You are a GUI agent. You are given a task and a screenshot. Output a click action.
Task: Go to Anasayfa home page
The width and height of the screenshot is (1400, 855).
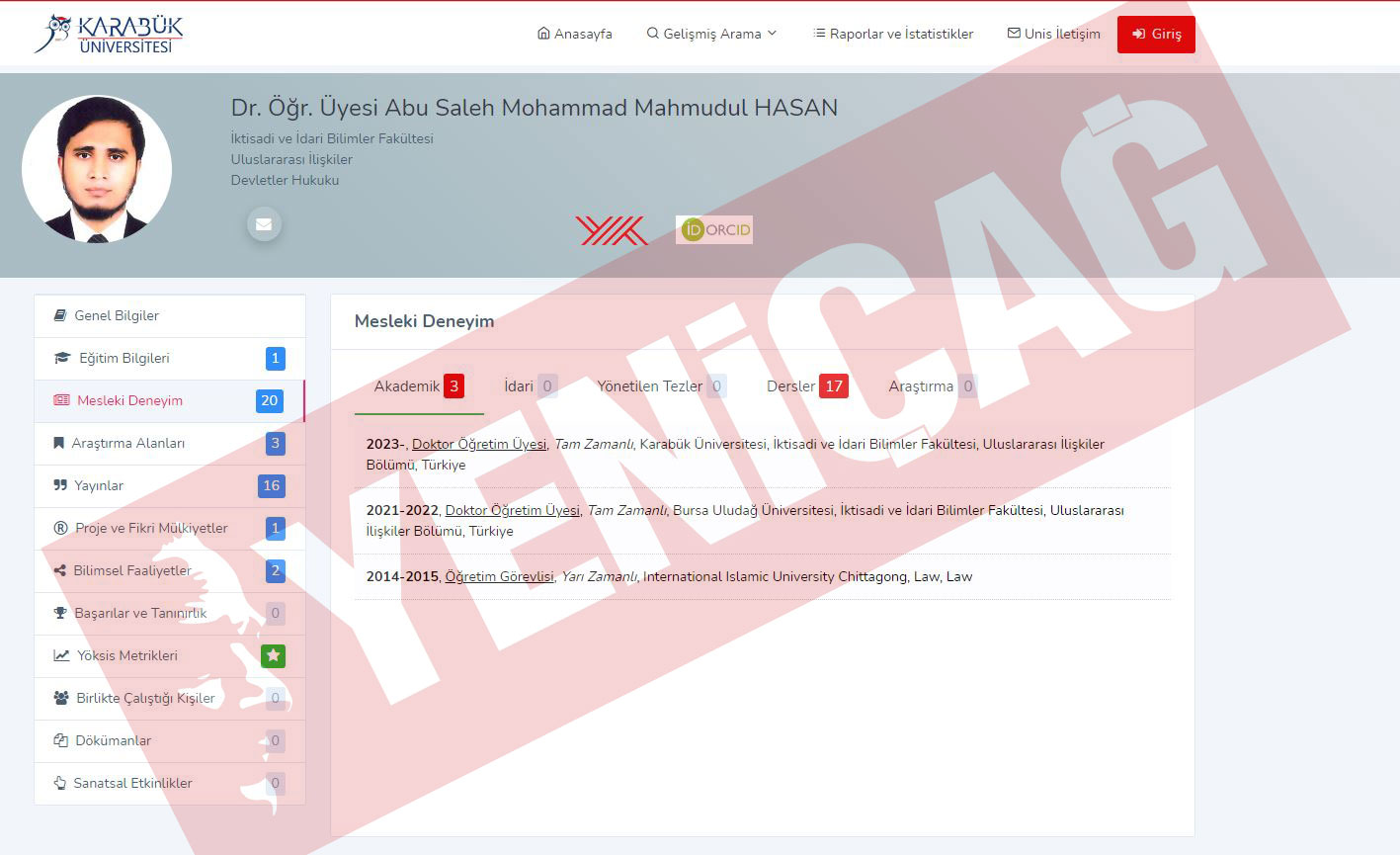pyautogui.click(x=575, y=34)
